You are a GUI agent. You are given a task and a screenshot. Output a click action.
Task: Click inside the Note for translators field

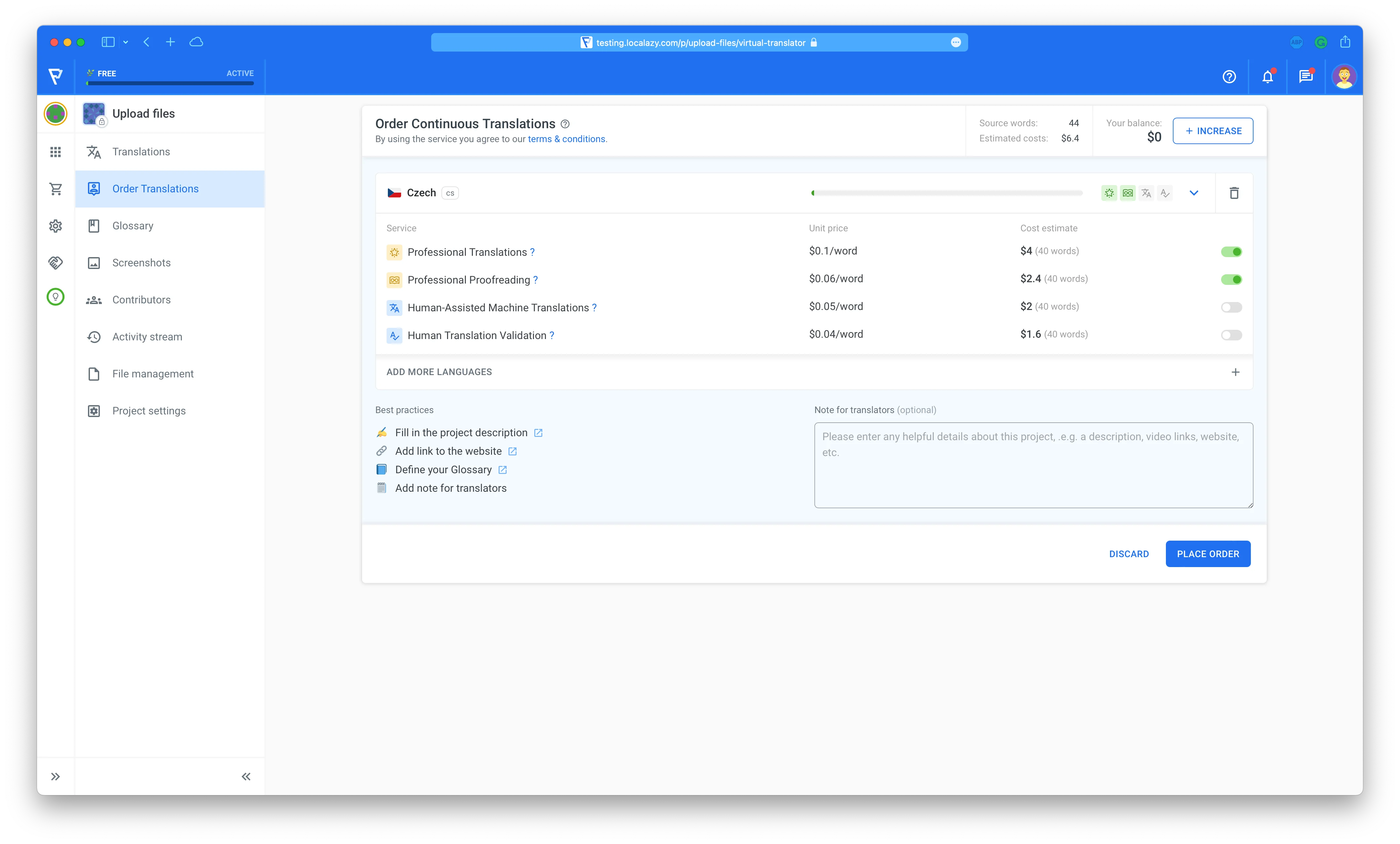click(1033, 465)
